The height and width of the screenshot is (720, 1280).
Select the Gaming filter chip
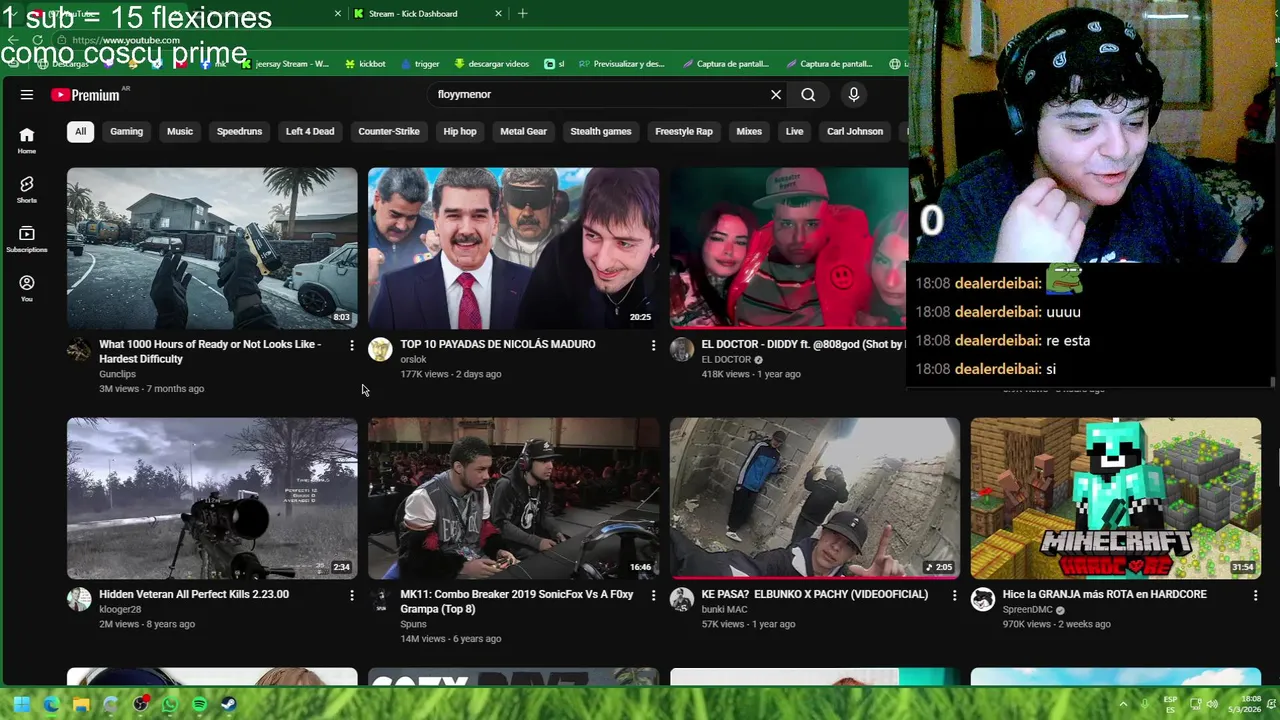[x=126, y=131]
